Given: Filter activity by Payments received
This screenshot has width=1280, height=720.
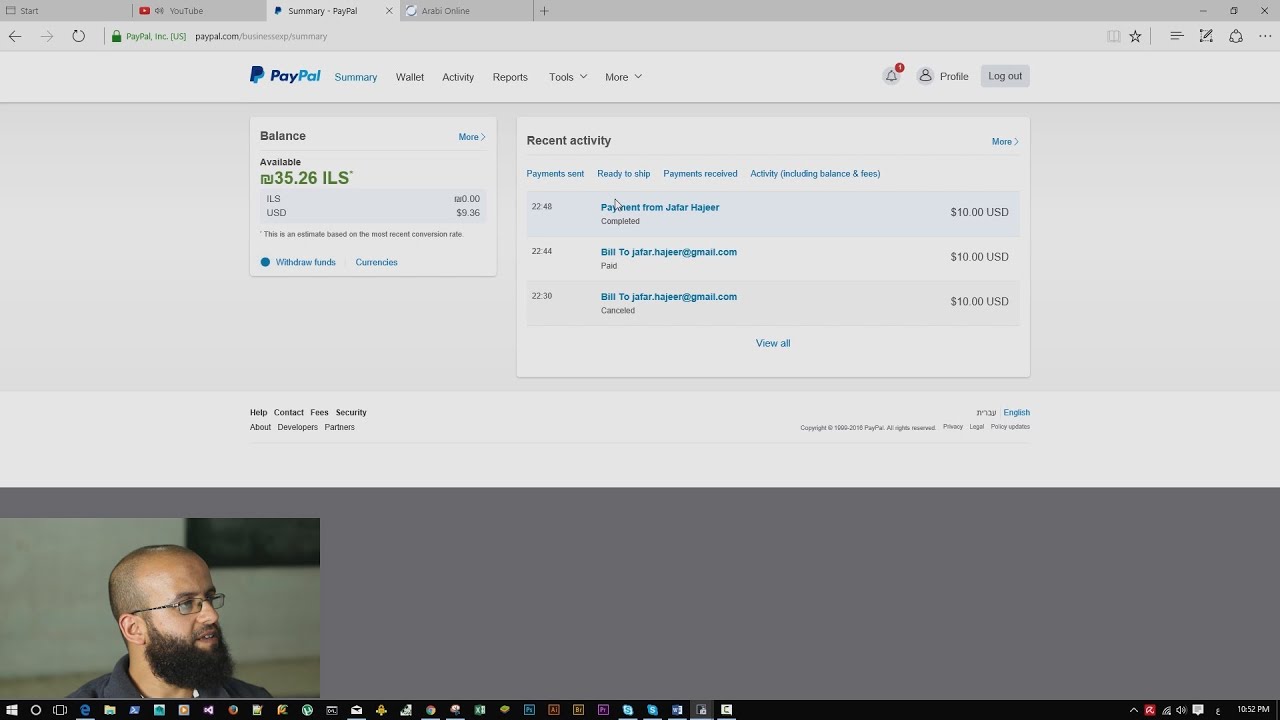Looking at the screenshot, I should point(700,174).
